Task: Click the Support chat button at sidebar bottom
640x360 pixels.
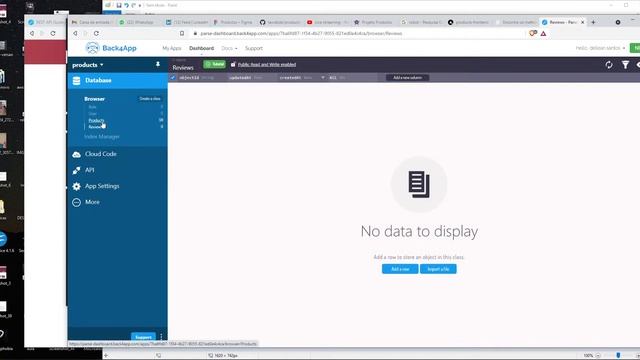Action: click(x=143, y=337)
